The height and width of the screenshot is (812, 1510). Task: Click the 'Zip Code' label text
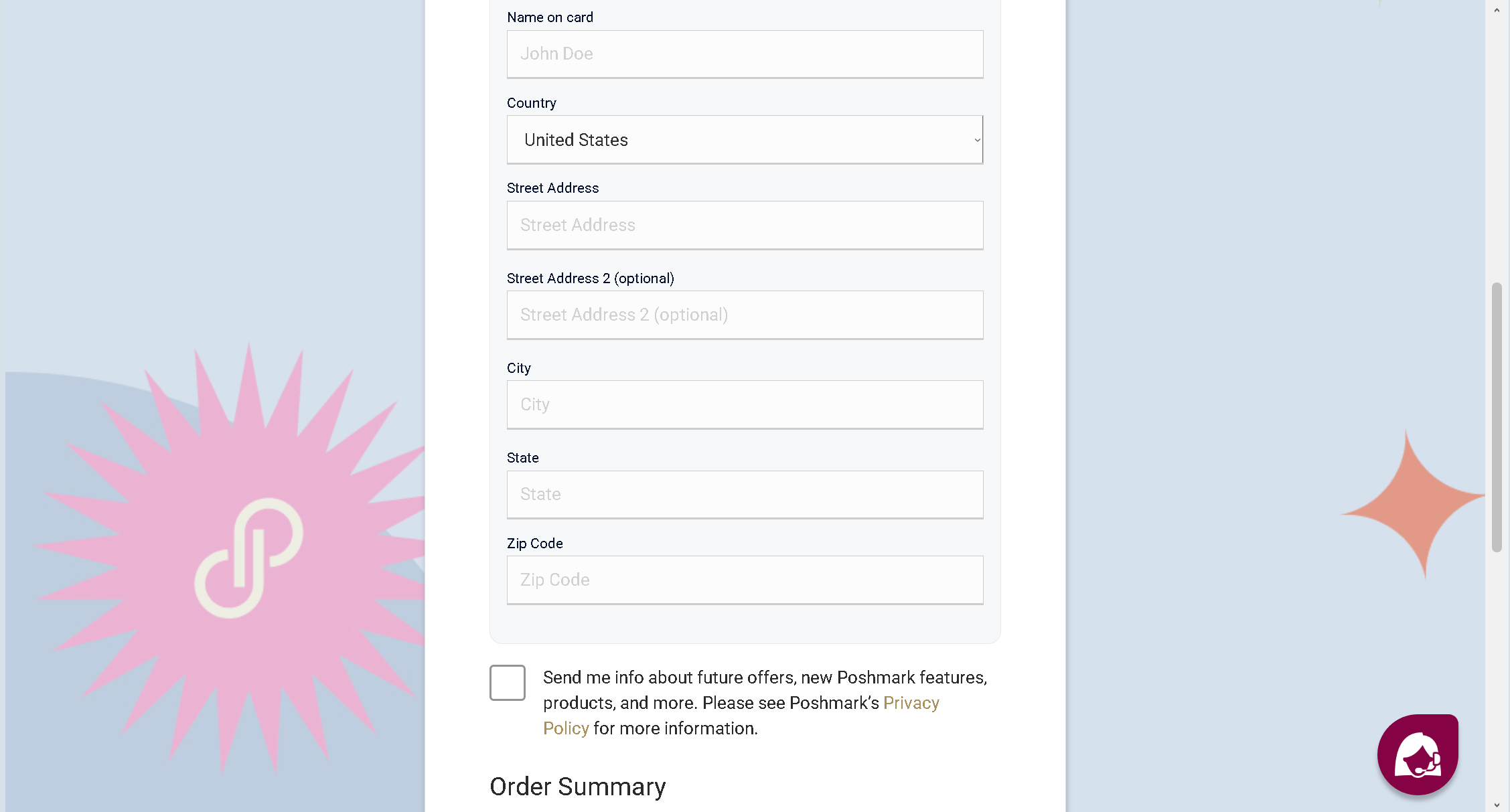pyautogui.click(x=534, y=544)
